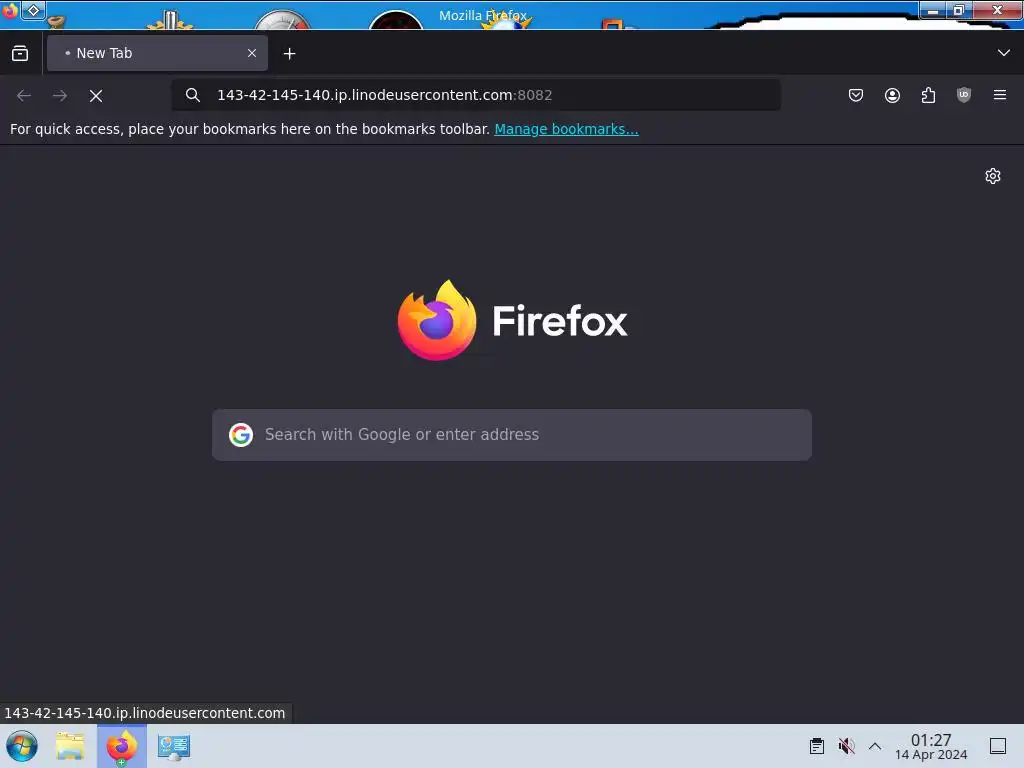
Task: Open the uBlock Origin shield icon
Action: [x=964, y=95]
